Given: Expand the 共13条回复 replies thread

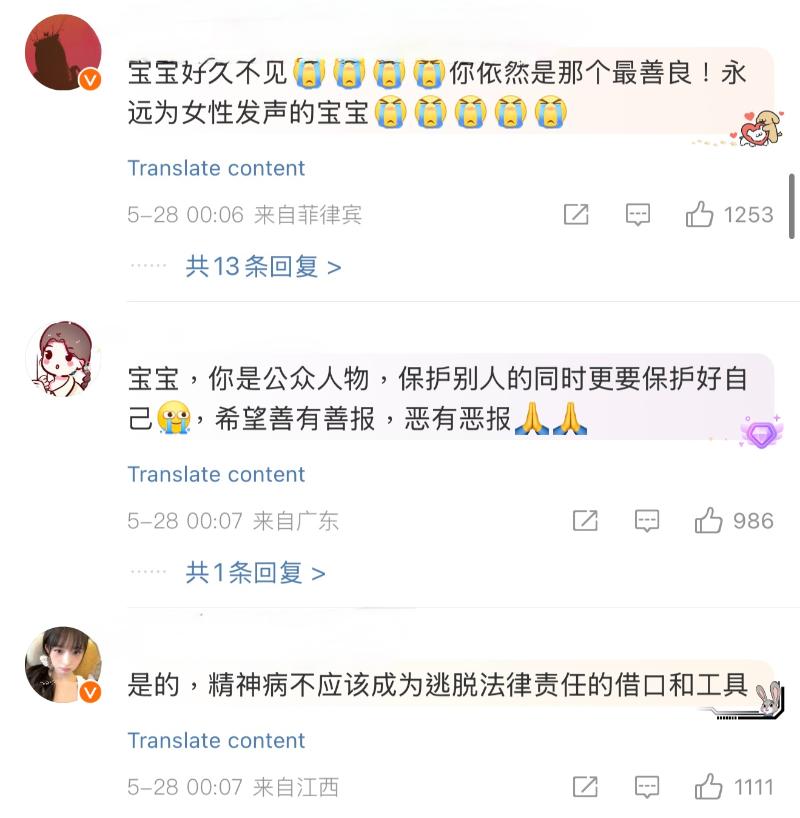Looking at the screenshot, I should point(264,267).
